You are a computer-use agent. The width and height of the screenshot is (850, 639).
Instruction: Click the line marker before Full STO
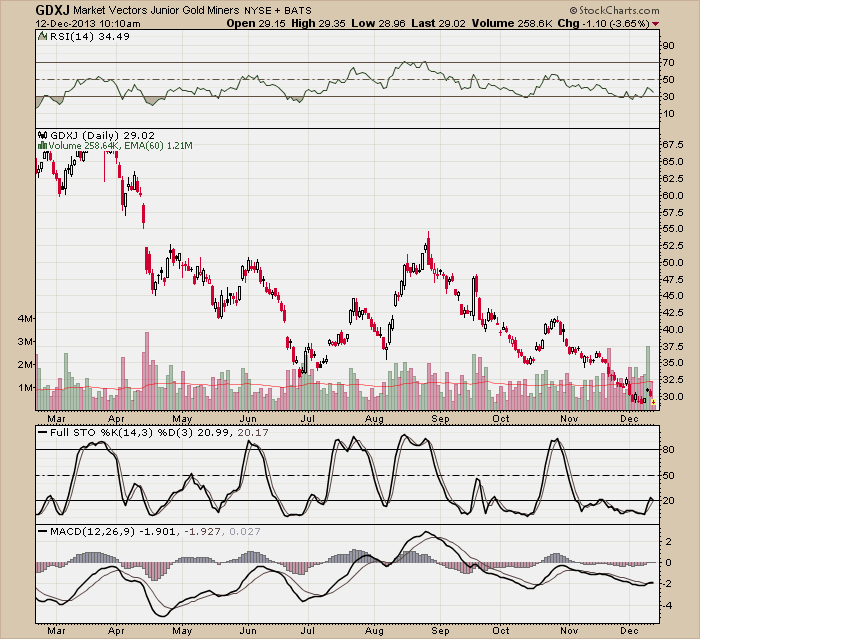click(x=43, y=433)
